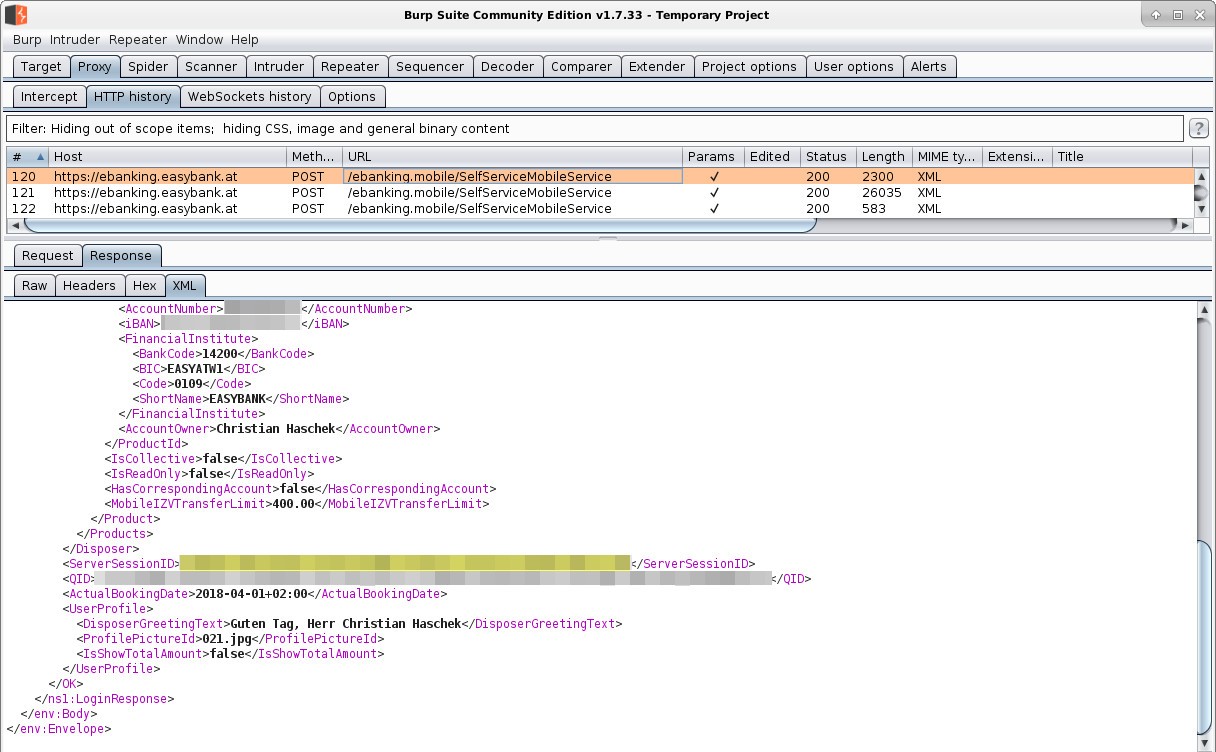Image resolution: width=1216 pixels, height=752 pixels.
Task: Show the Alerts tab
Action: [x=929, y=67]
